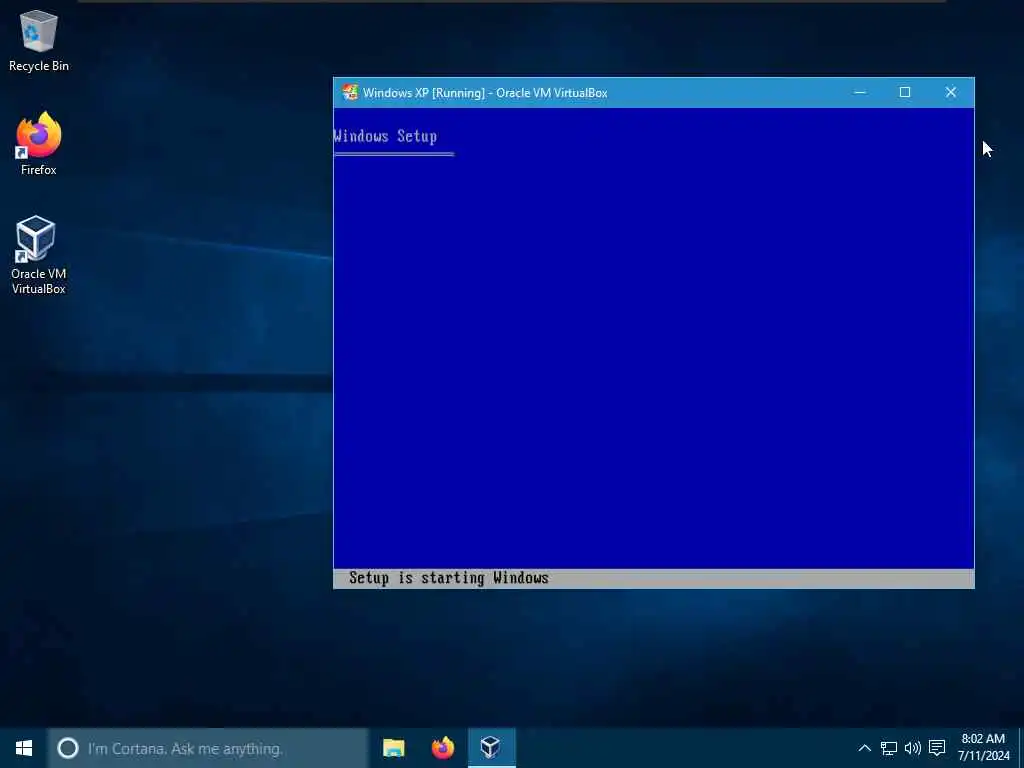Open the Windows Start menu
1024x768 pixels.
[x=24, y=748]
